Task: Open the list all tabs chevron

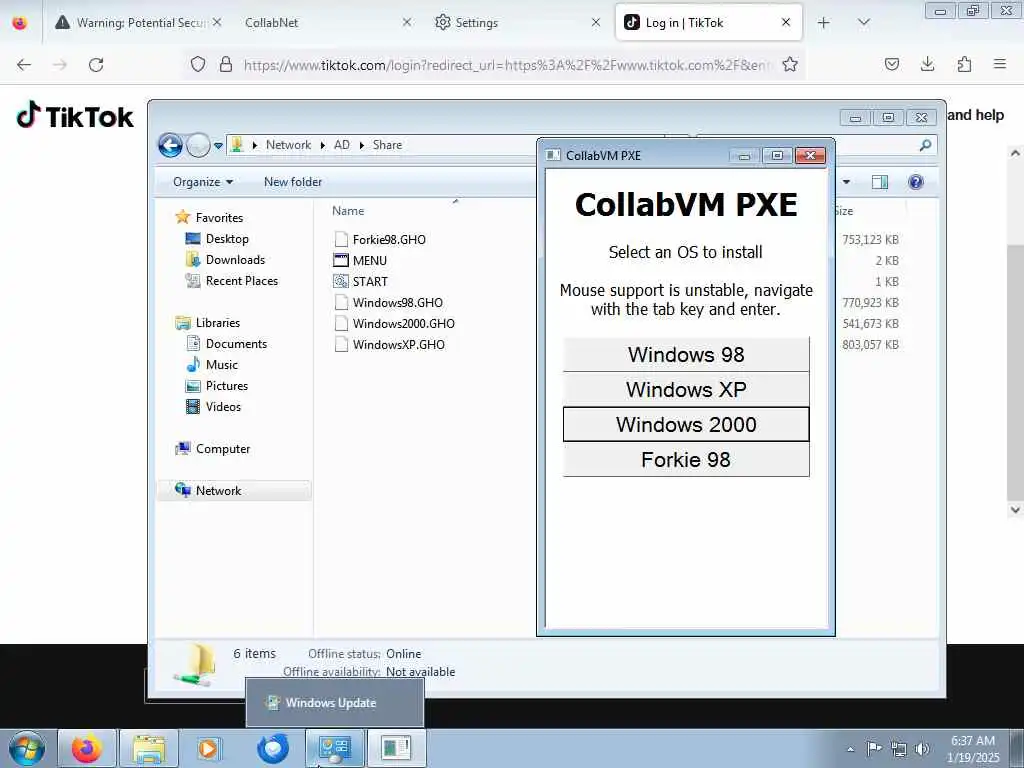Action: (x=863, y=23)
